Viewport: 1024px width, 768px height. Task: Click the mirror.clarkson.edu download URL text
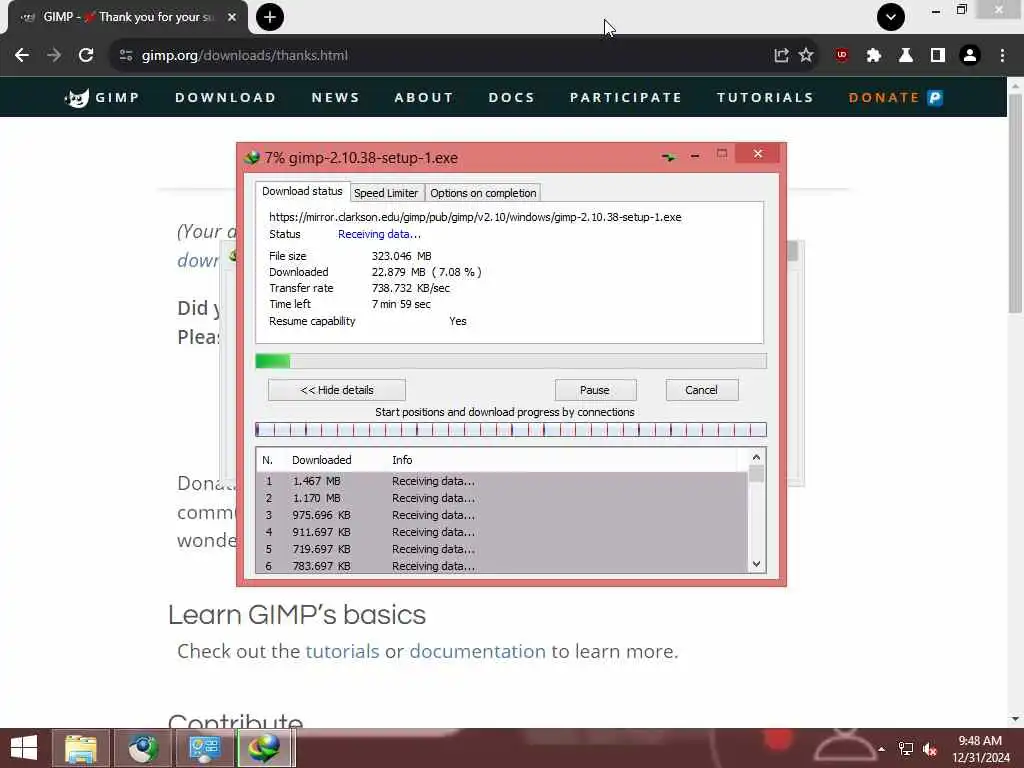tap(475, 217)
